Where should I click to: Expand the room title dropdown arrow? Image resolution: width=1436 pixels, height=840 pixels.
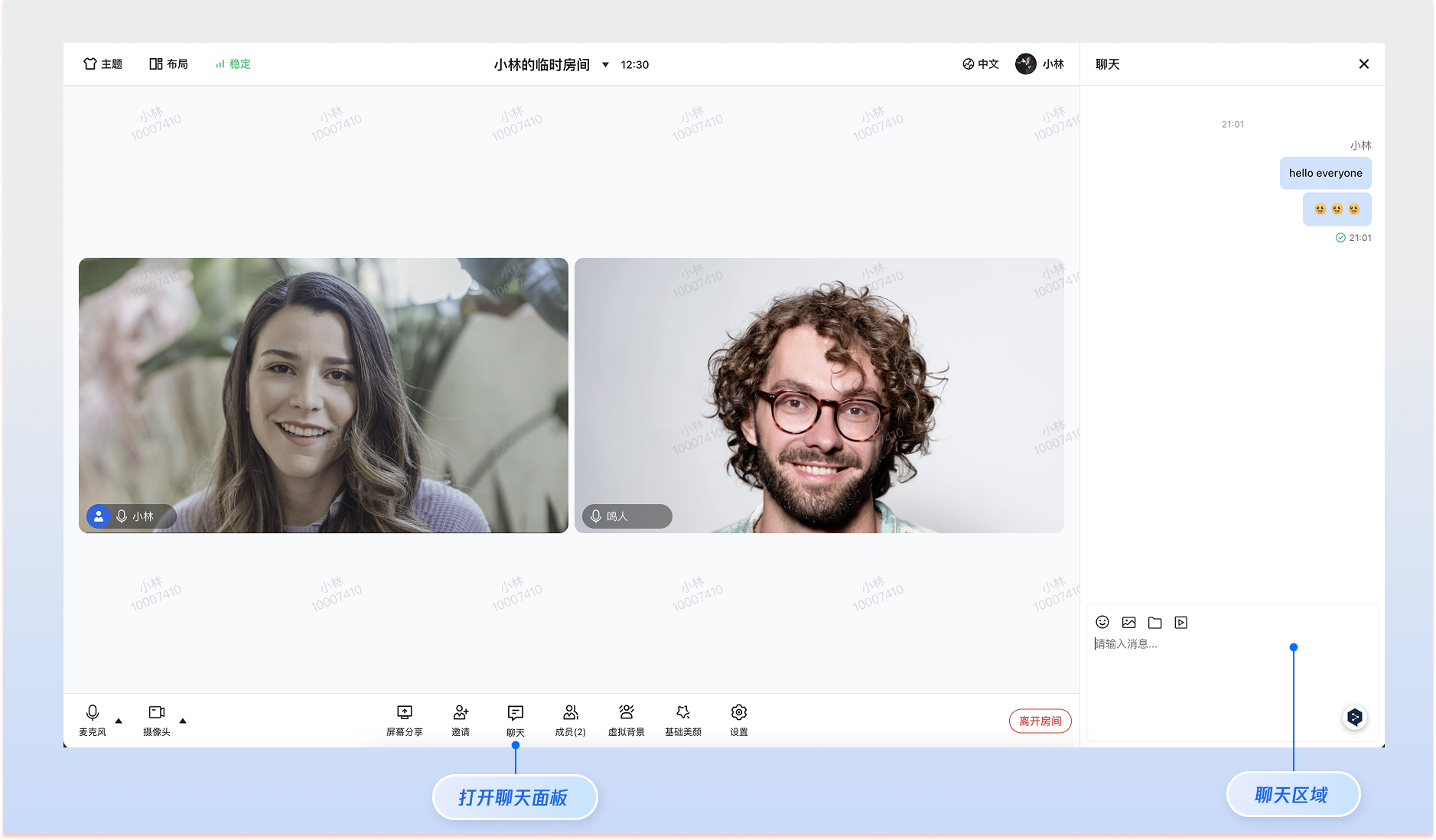click(605, 65)
